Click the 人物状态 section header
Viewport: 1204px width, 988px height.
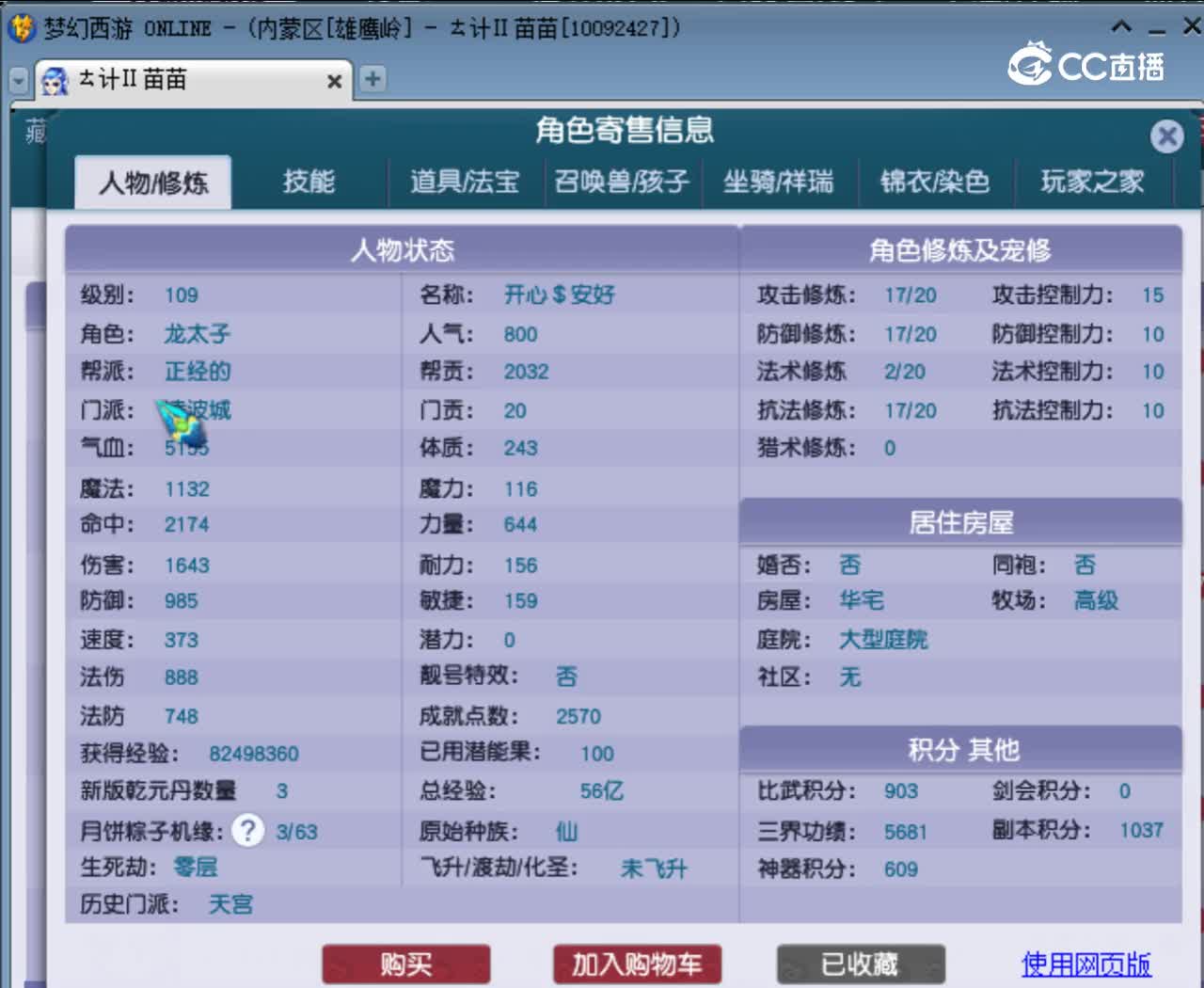[402, 250]
